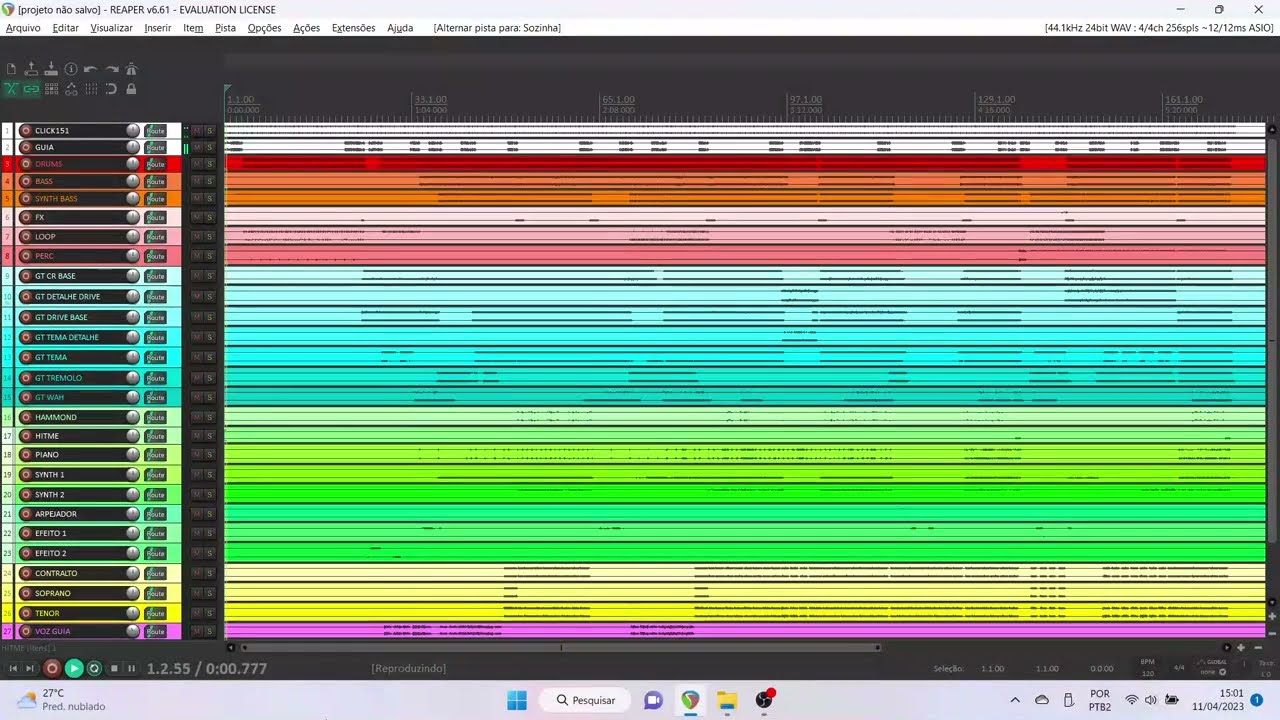Open Windows Start menu

pyautogui.click(x=517, y=700)
